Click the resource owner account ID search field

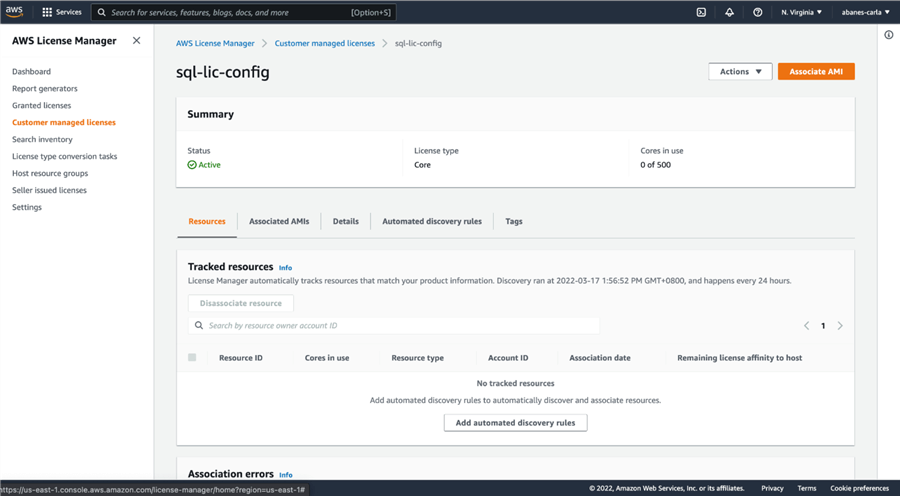point(395,326)
